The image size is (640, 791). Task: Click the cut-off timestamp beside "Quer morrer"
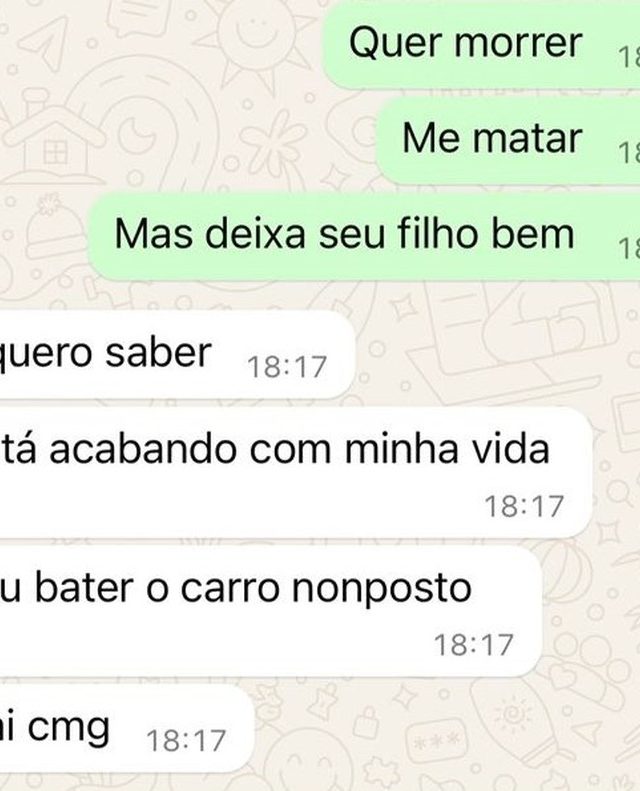pyautogui.click(x=629, y=57)
